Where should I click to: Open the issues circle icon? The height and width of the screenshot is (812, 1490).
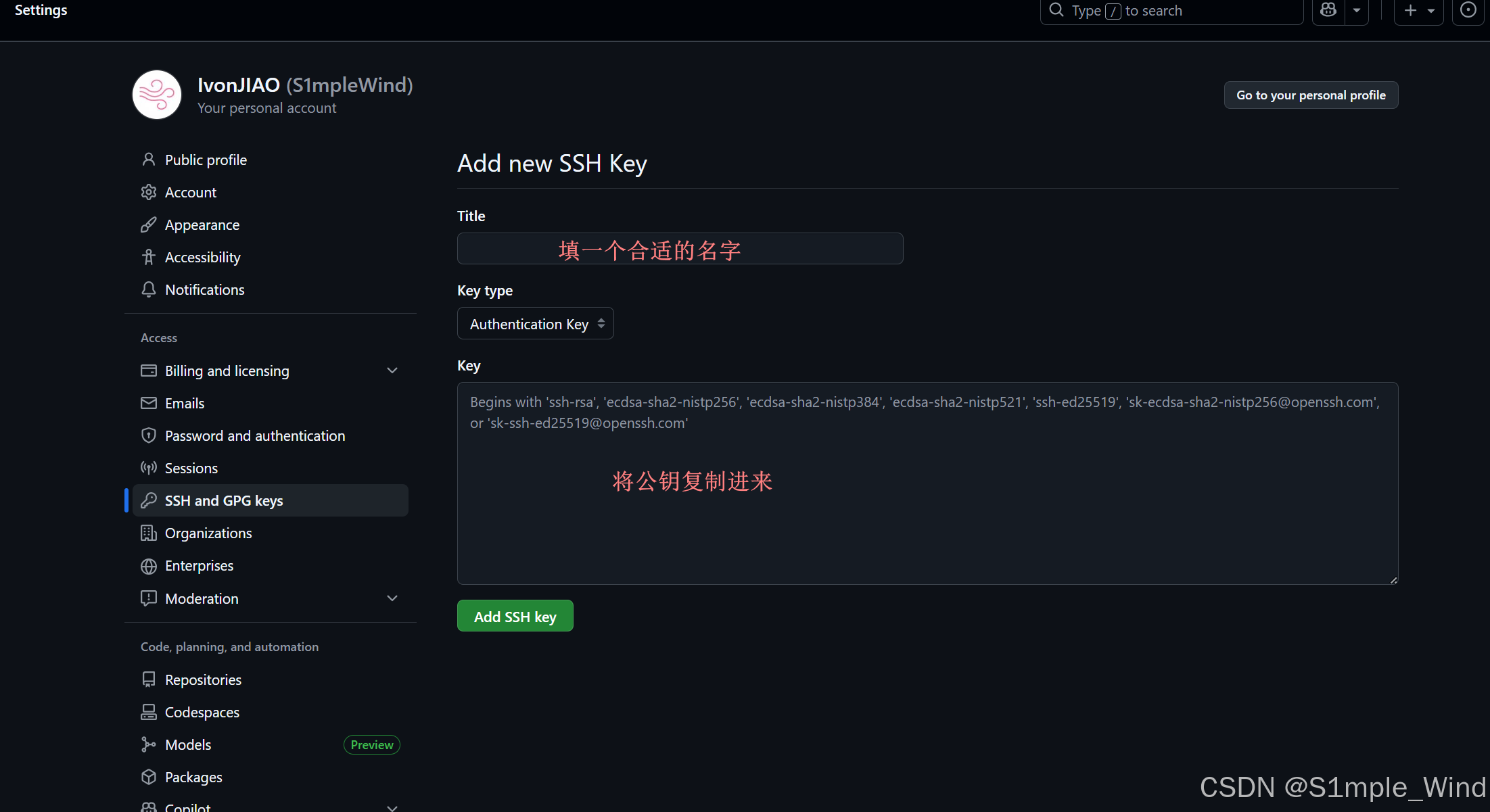[1468, 10]
